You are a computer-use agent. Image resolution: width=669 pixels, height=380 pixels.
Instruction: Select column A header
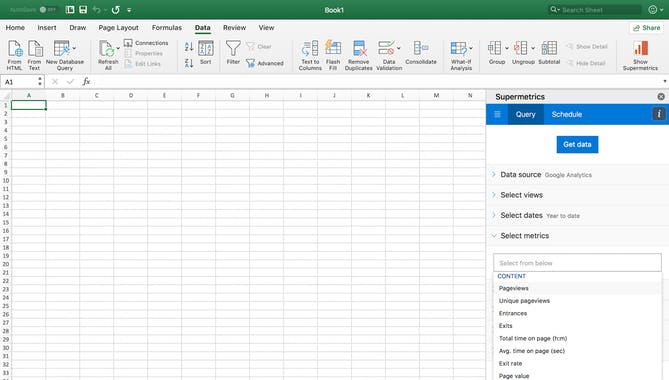point(29,96)
